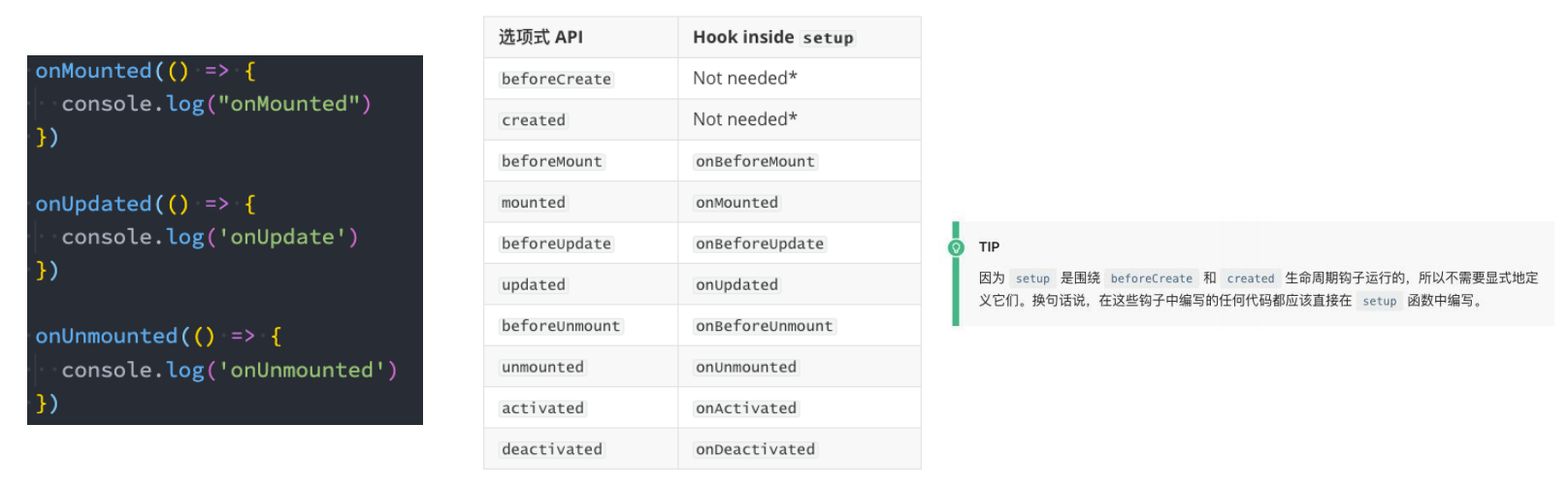Click the onBeforeUpdate hook cell

[760, 244]
